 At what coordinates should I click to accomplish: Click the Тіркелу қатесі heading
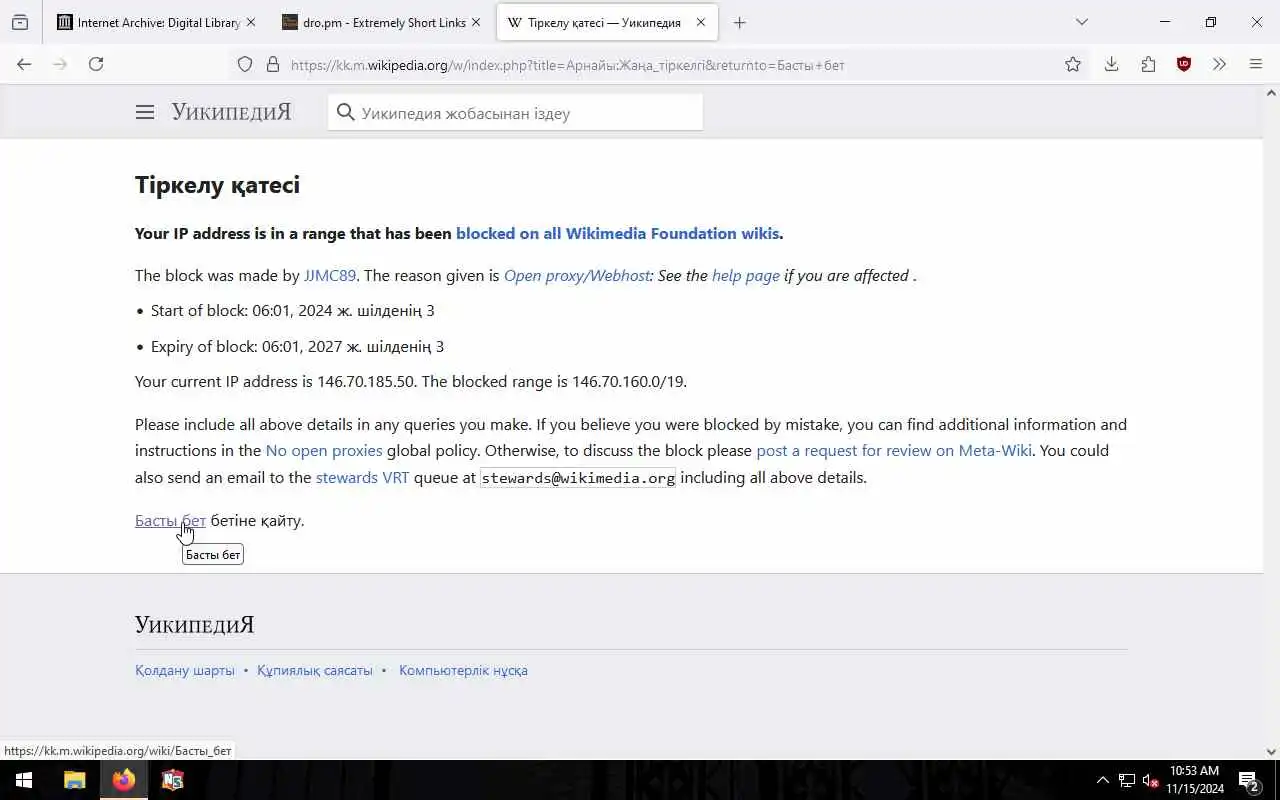tap(217, 185)
